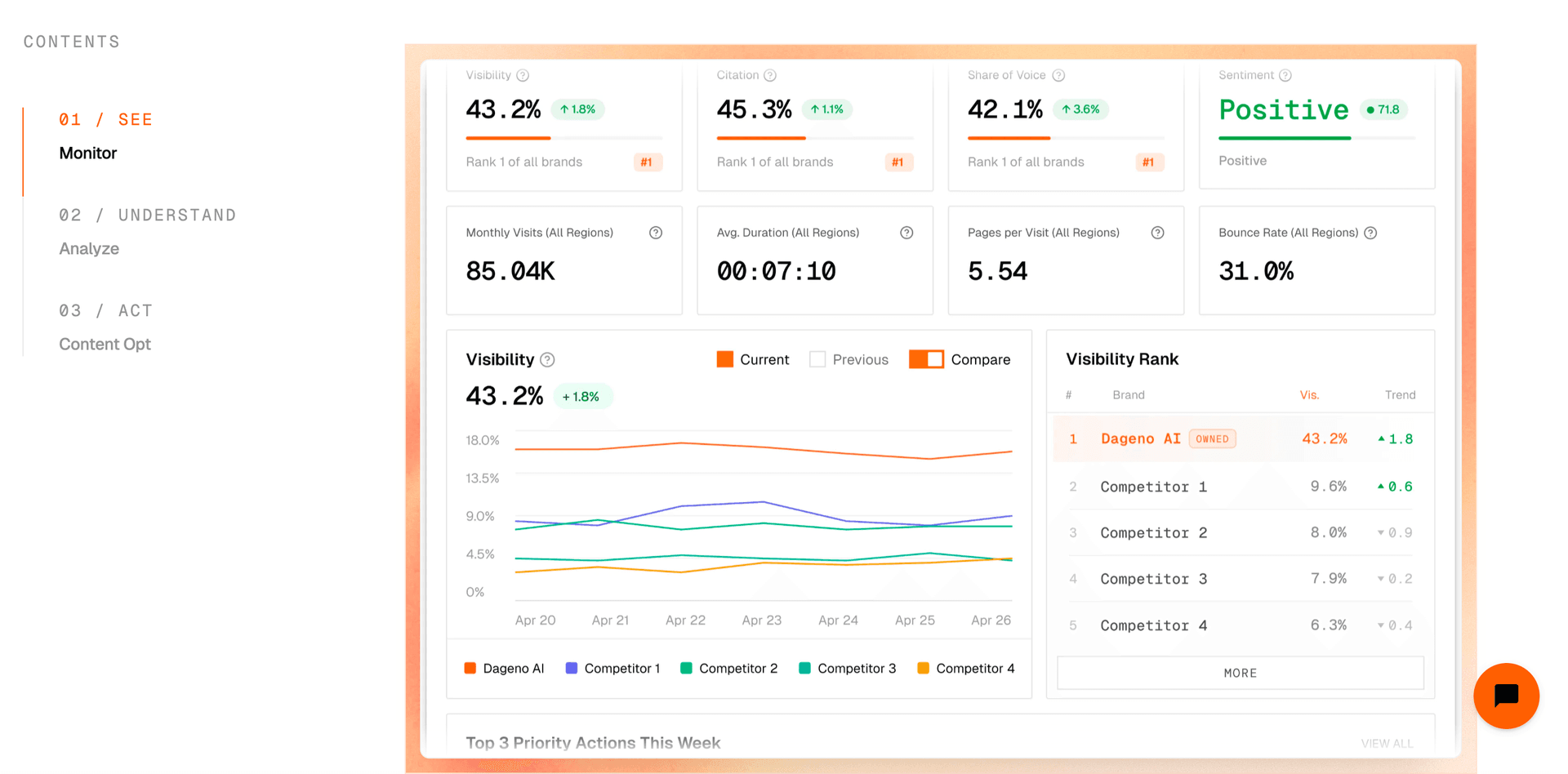The image size is (1568, 774).
Task: Click the #1 badge in Share of Voice card
Action: click(1149, 162)
